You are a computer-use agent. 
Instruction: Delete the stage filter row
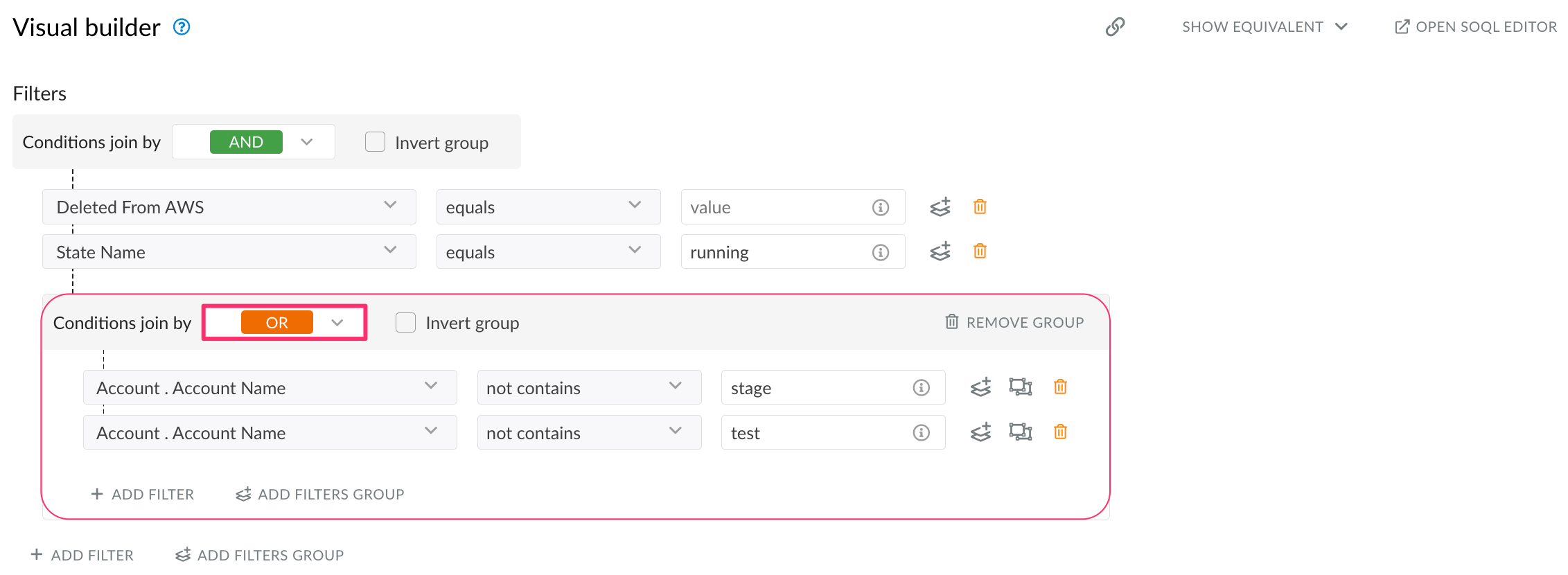(x=1060, y=387)
